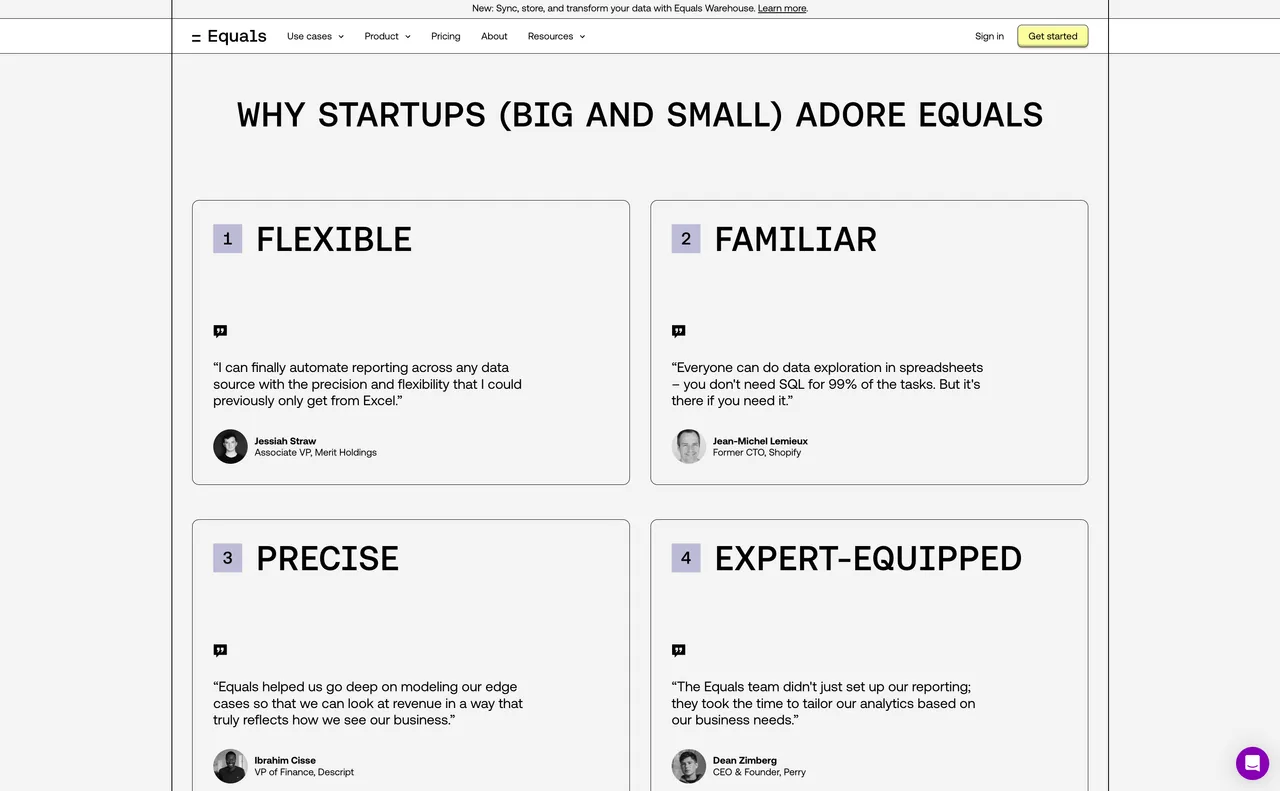Click Jessiah Straw's avatar photo
Image resolution: width=1280 pixels, height=791 pixels.
pos(230,446)
